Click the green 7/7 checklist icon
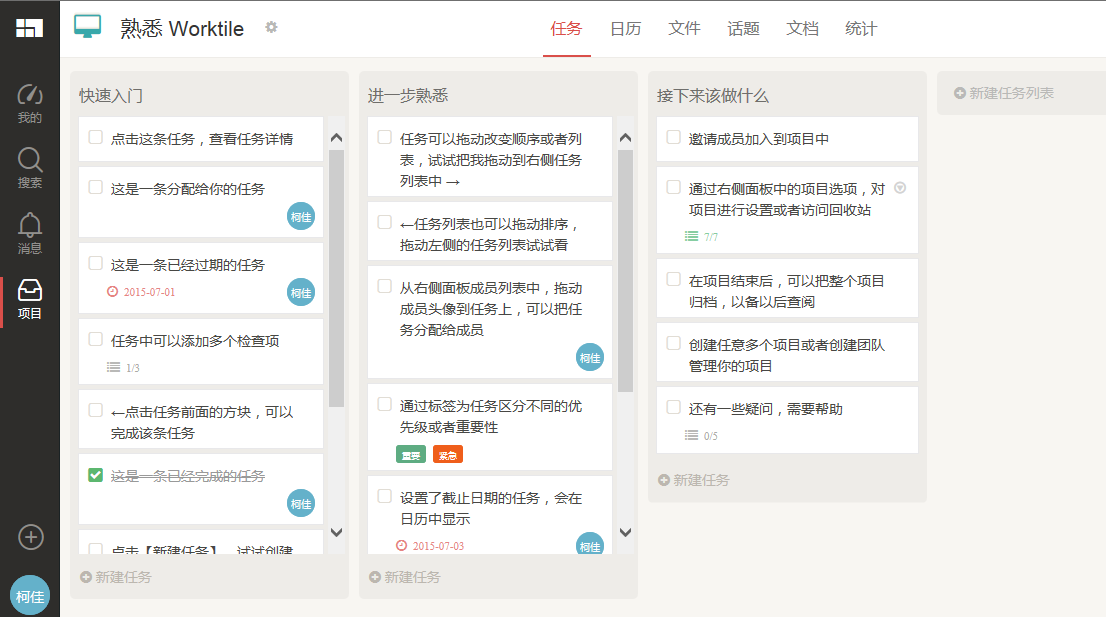This screenshot has width=1106, height=620. pyautogui.click(x=691, y=236)
